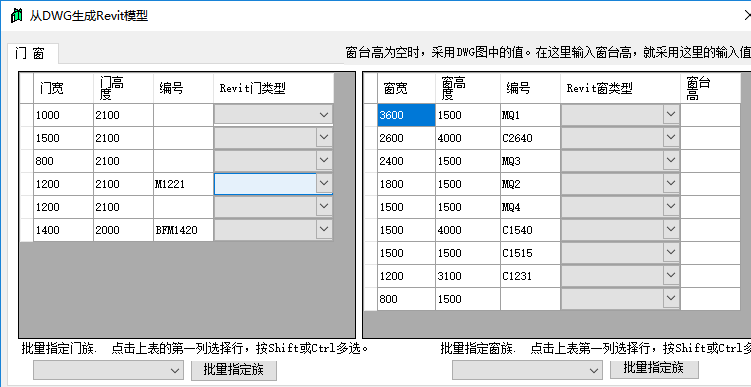Click the highlighted window width cell 3600
The width and height of the screenshot is (751, 387).
click(406, 115)
